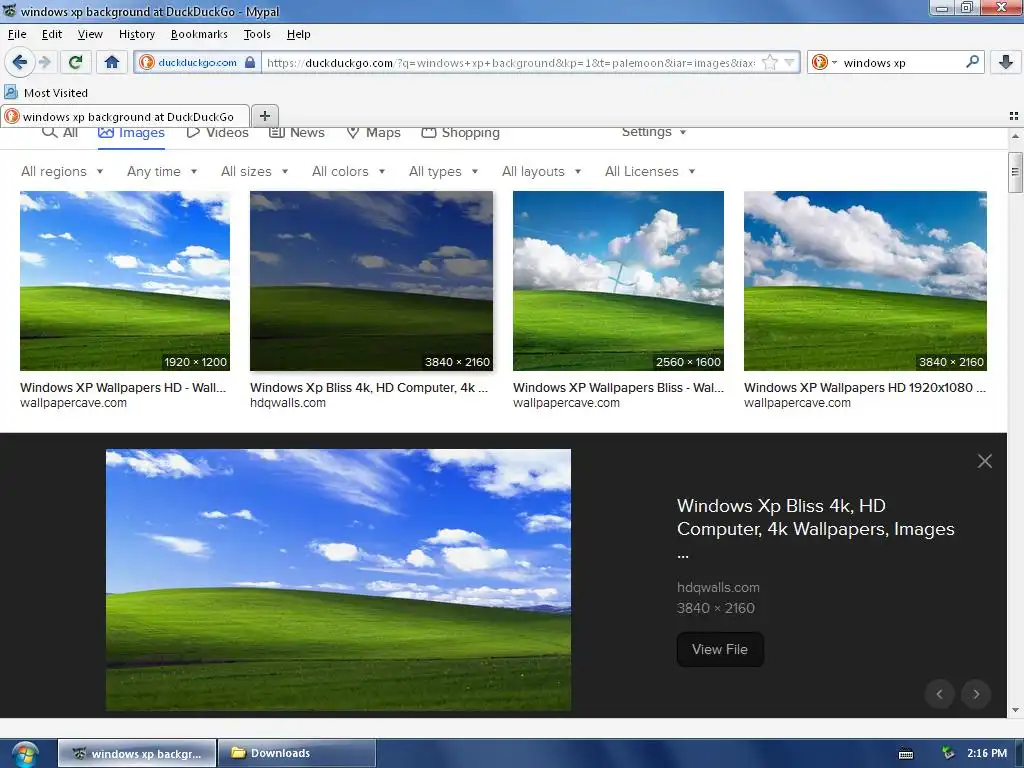Viewport: 1024px width, 768px height.
Task: Go to the Home page icon
Action: pyautogui.click(x=112, y=63)
